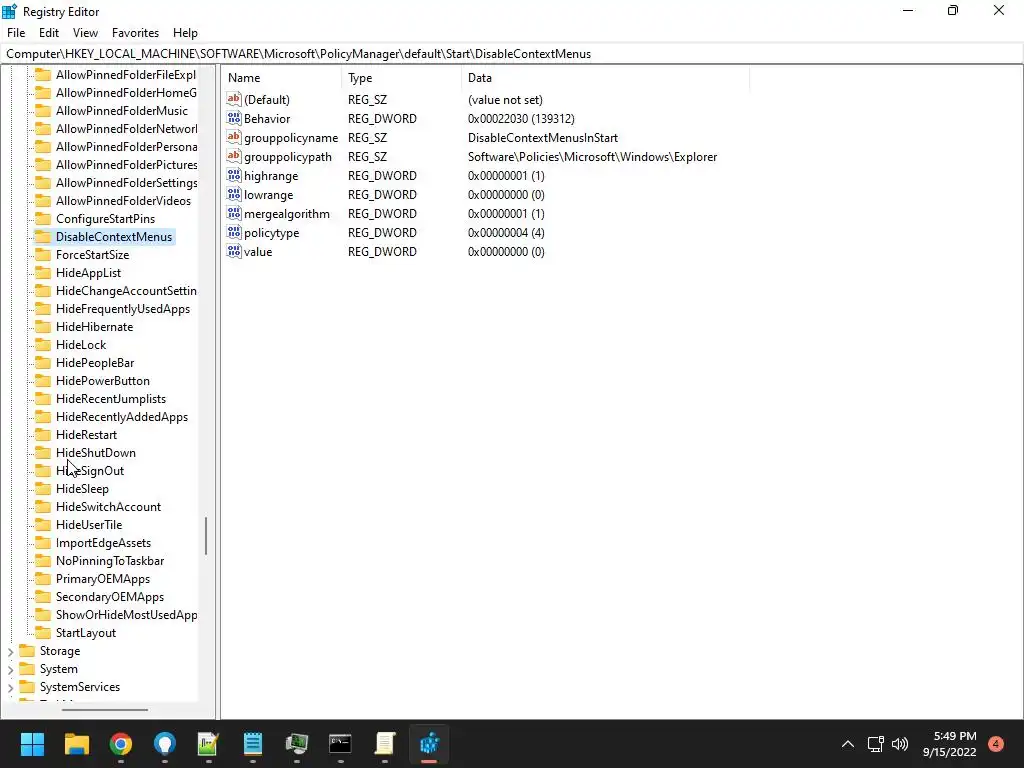Select the HideRecentlyAddedApps key
Viewport: 1024px width, 768px height.
coord(121,417)
